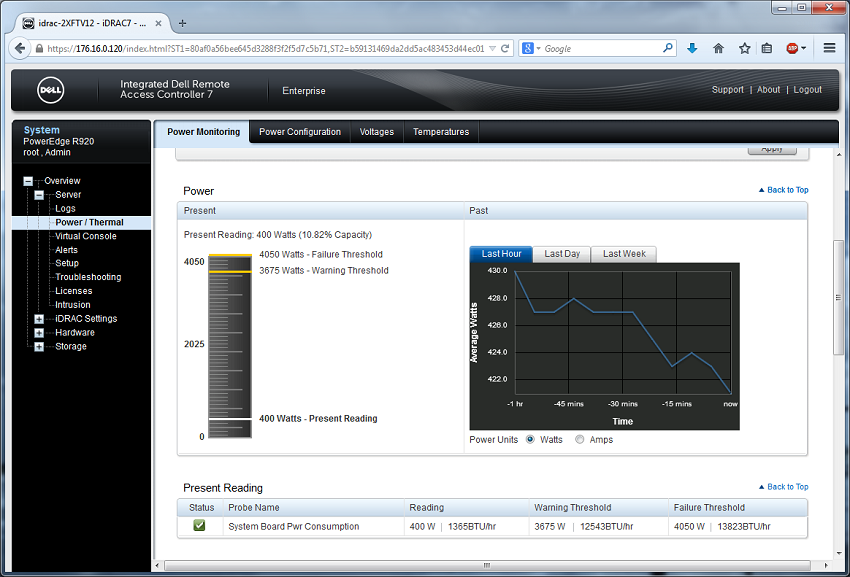The width and height of the screenshot is (850, 577).
Task: Click the horizontal scroll right arrow
Action: [826, 565]
